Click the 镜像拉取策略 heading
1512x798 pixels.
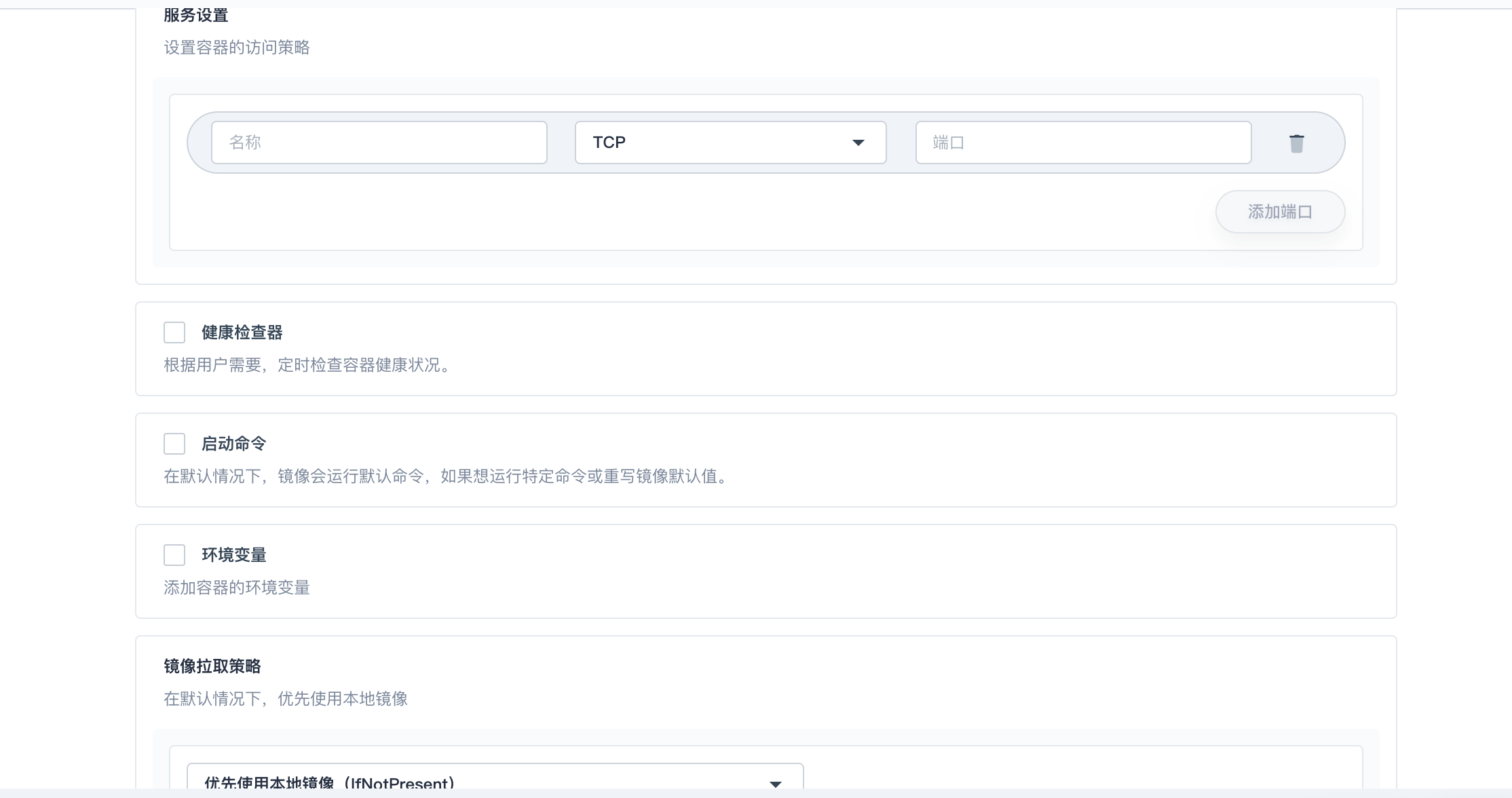coord(212,666)
